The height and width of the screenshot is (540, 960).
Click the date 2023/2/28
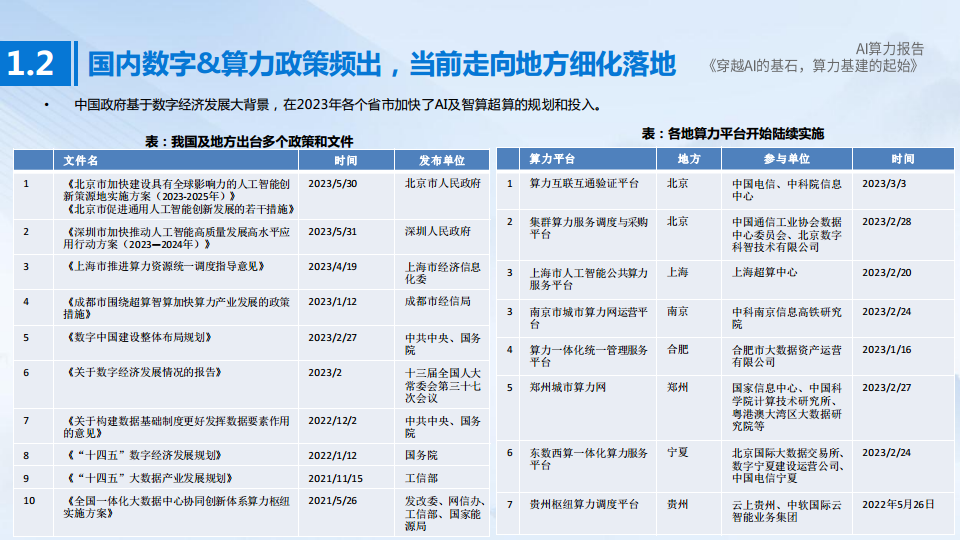[x=887, y=222]
